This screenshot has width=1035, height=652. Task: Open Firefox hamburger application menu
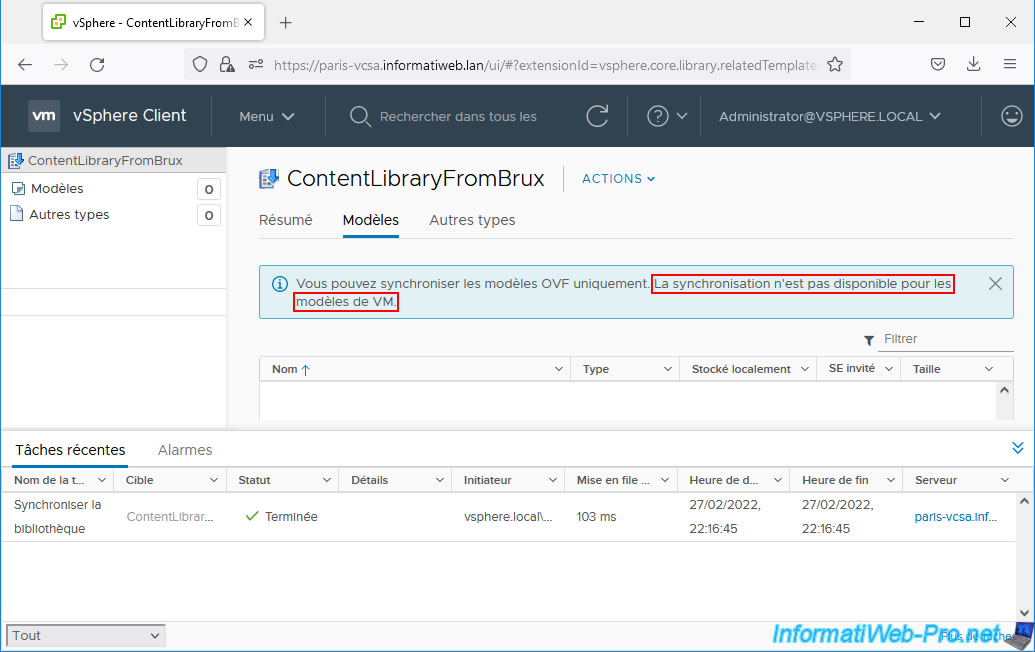[1009, 64]
